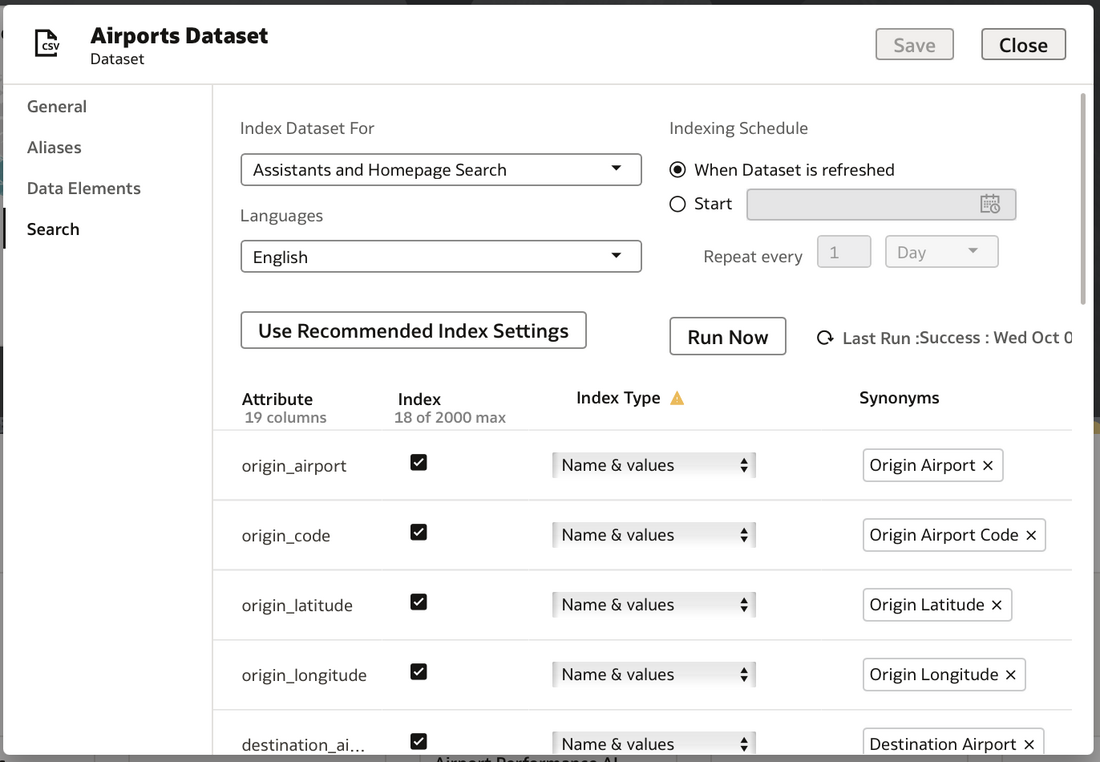Click the Attribute column header

[x=277, y=399]
